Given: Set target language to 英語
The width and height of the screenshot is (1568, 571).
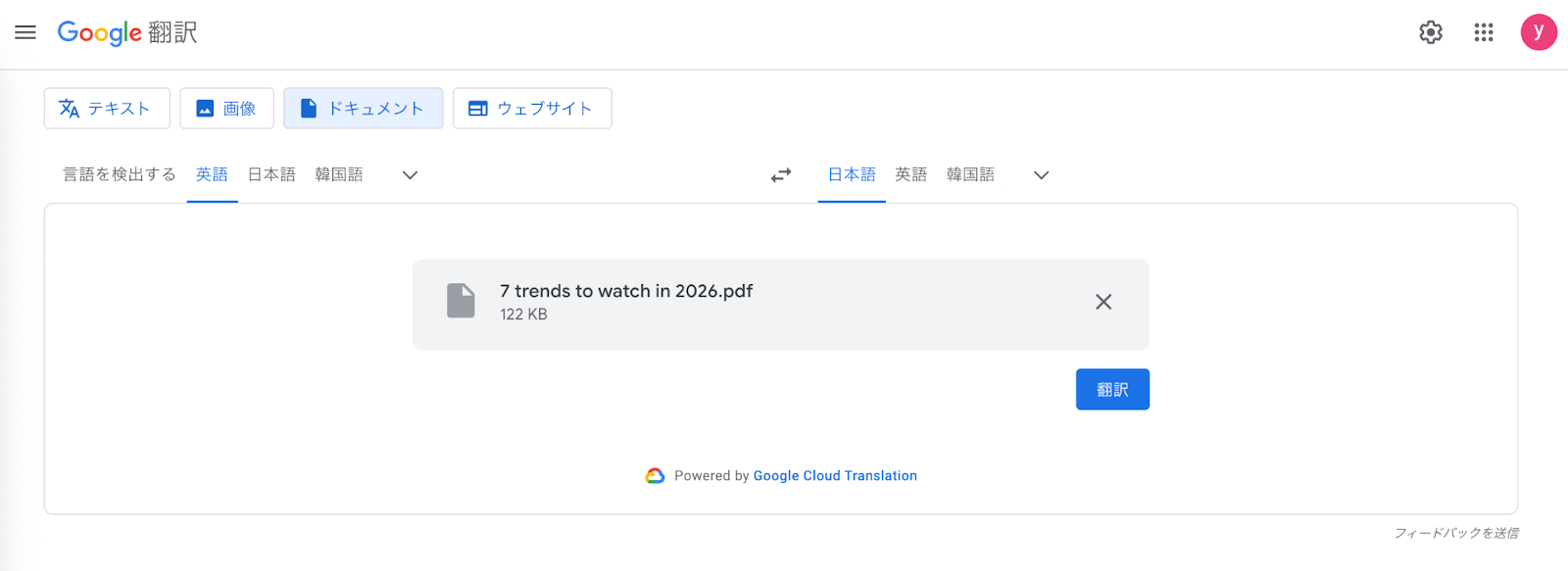Looking at the screenshot, I should click(910, 174).
